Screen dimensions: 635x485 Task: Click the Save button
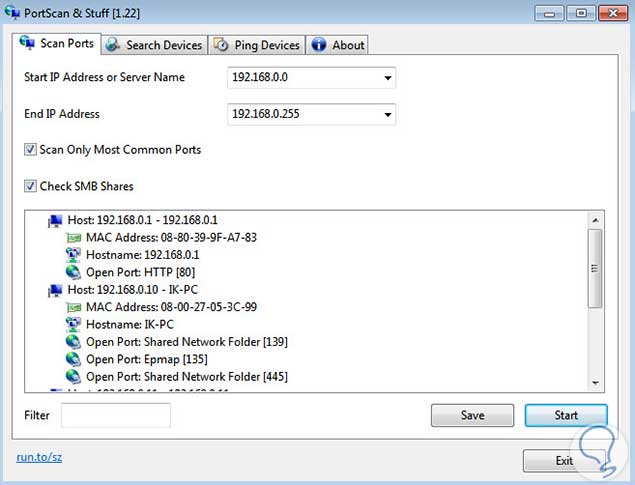pyautogui.click(x=472, y=415)
